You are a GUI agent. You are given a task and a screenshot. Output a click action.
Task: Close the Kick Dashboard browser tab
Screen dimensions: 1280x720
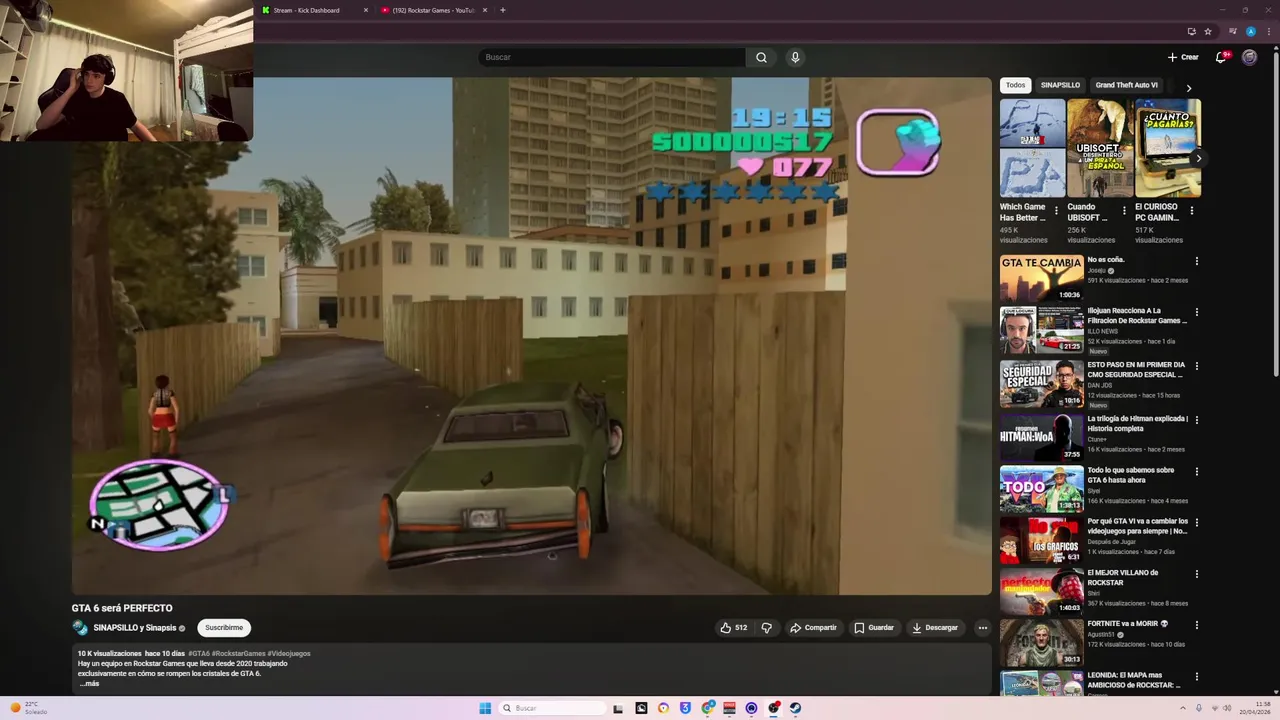tap(366, 10)
